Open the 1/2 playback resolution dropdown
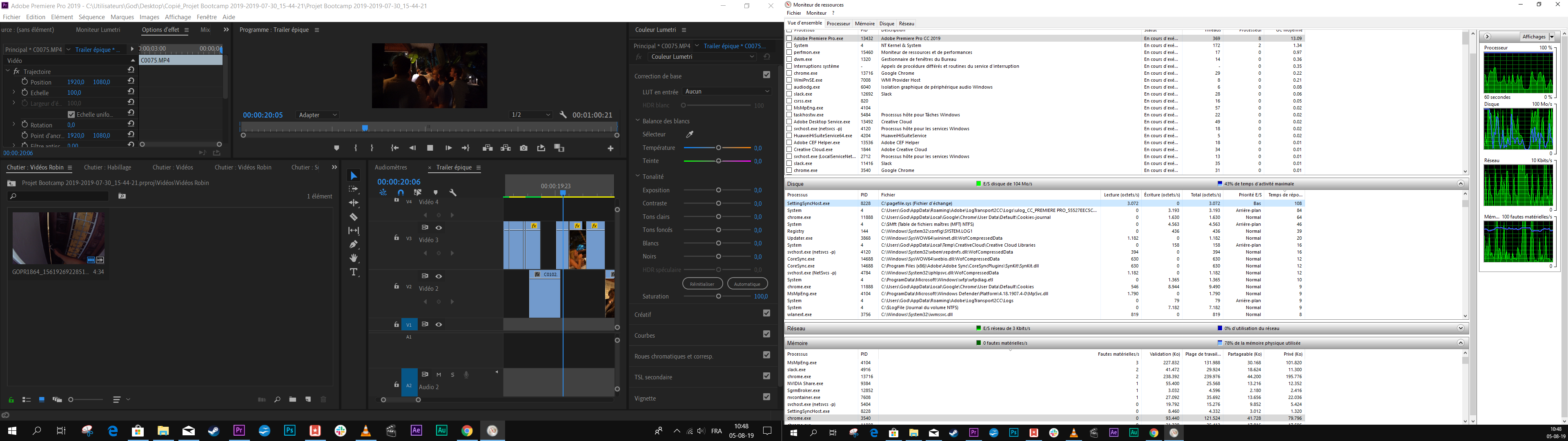 point(531,114)
